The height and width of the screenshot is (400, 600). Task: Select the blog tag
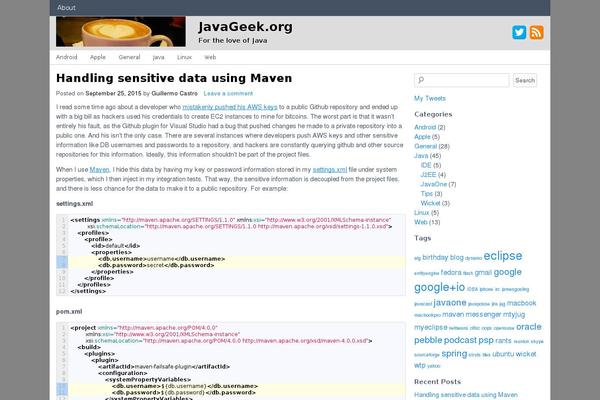pos(457,257)
